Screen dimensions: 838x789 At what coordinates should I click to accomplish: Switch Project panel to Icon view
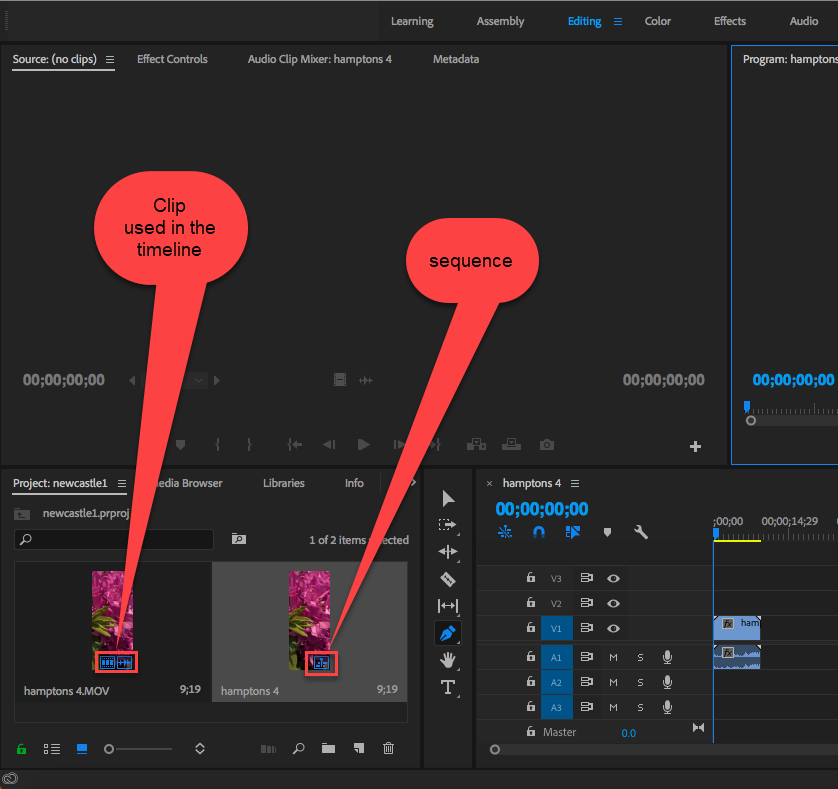82,749
